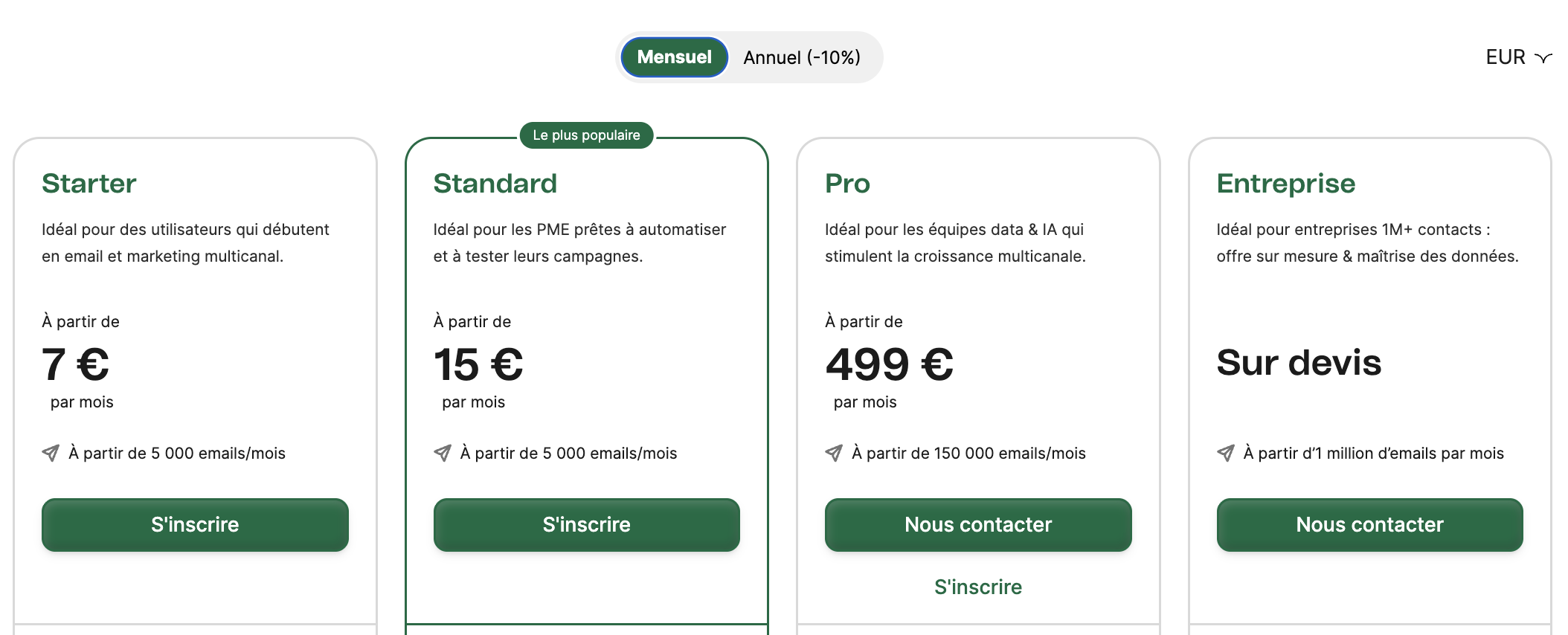Viewport: 1568px width, 635px height.
Task: Click Nous contacter in the Entreprise plan
Action: point(1369,525)
